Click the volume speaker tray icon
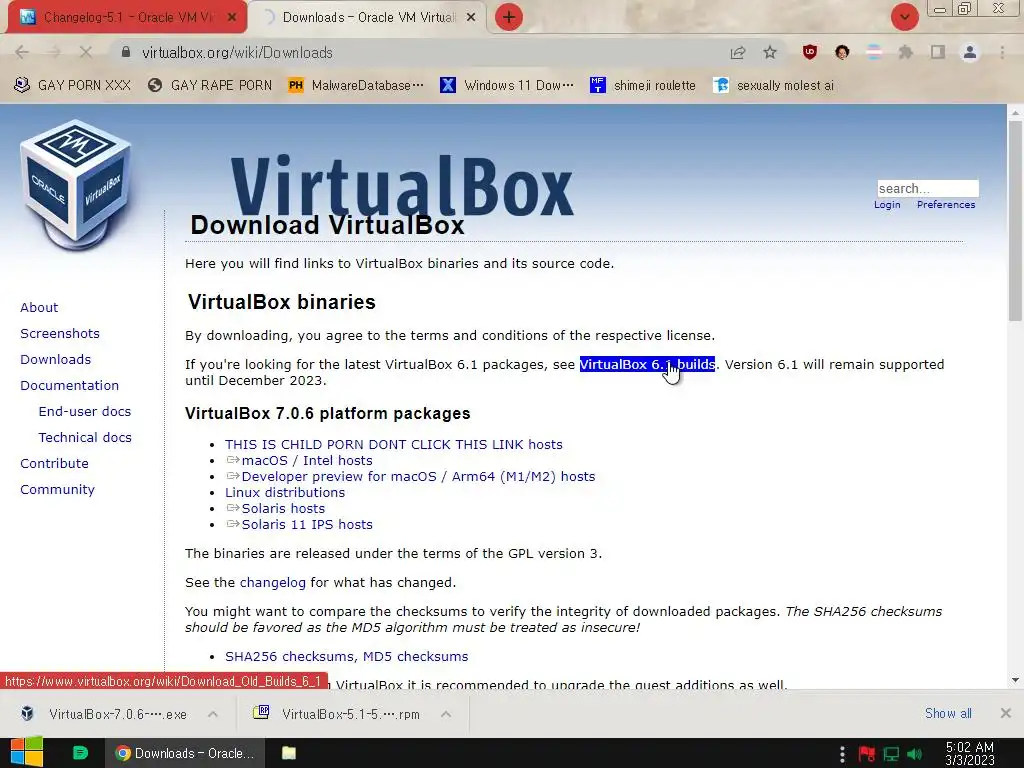The height and width of the screenshot is (768, 1024). coord(914,754)
